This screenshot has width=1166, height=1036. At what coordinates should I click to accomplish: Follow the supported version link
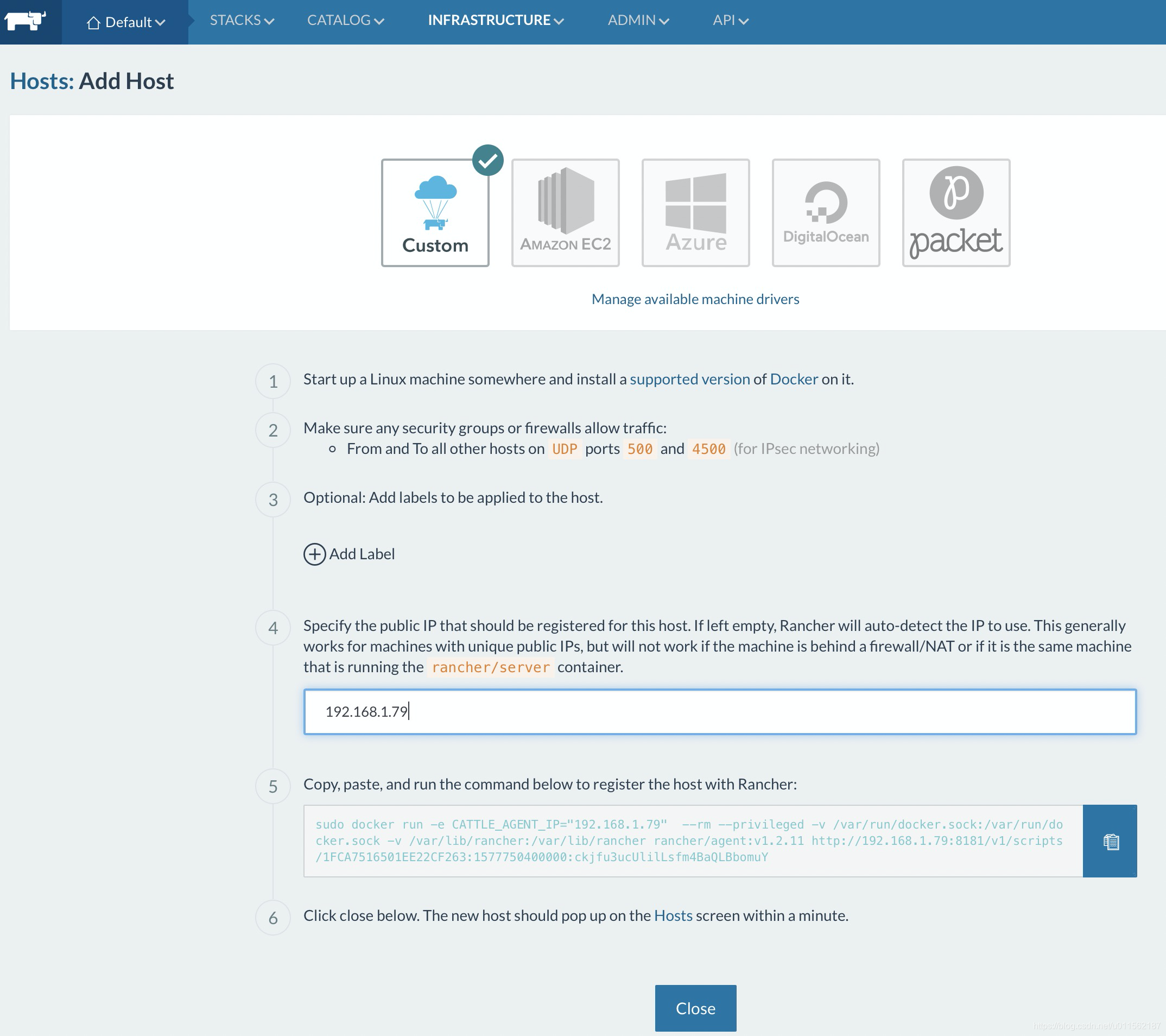(x=689, y=380)
